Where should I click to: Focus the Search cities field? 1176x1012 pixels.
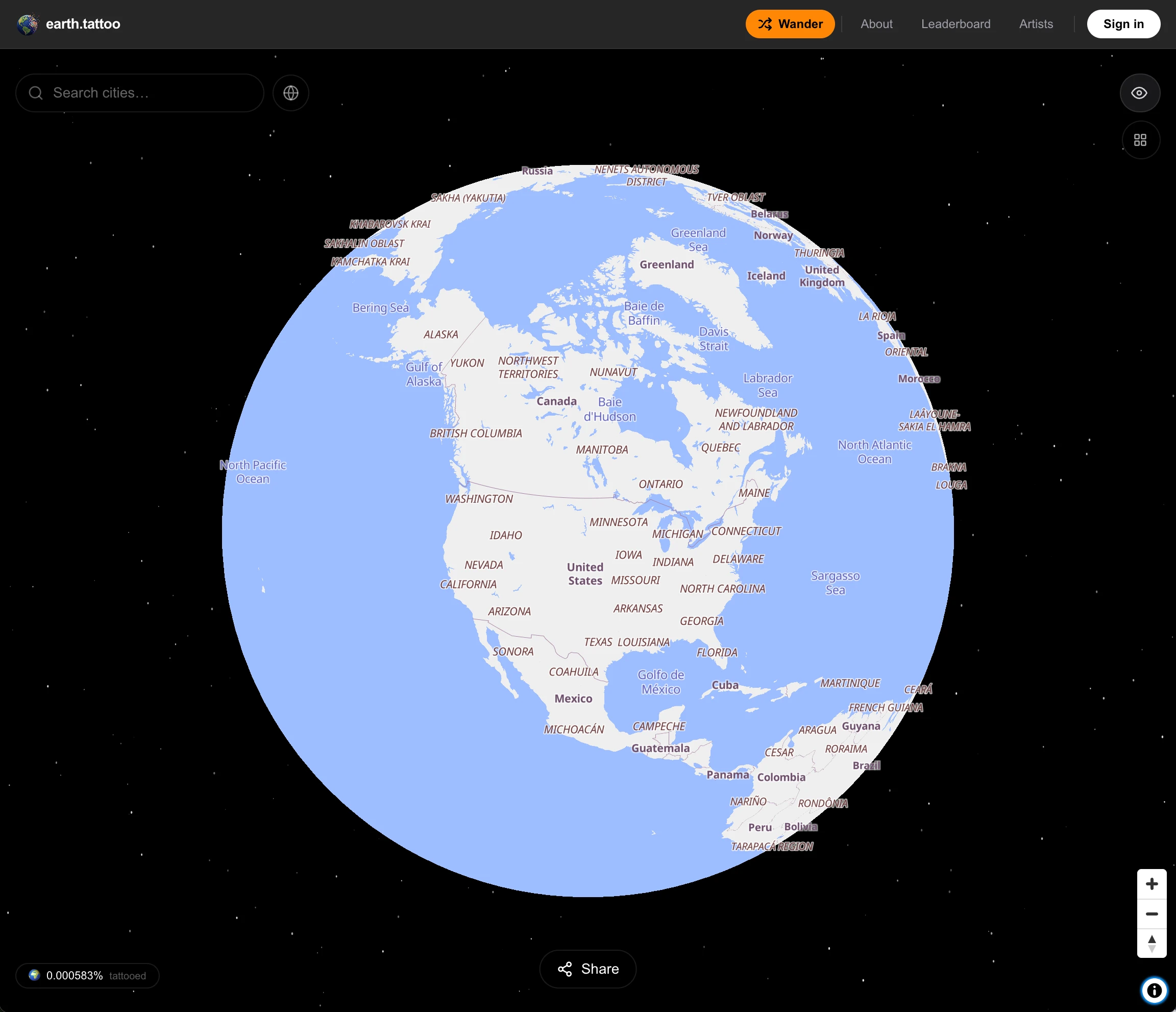(140, 92)
